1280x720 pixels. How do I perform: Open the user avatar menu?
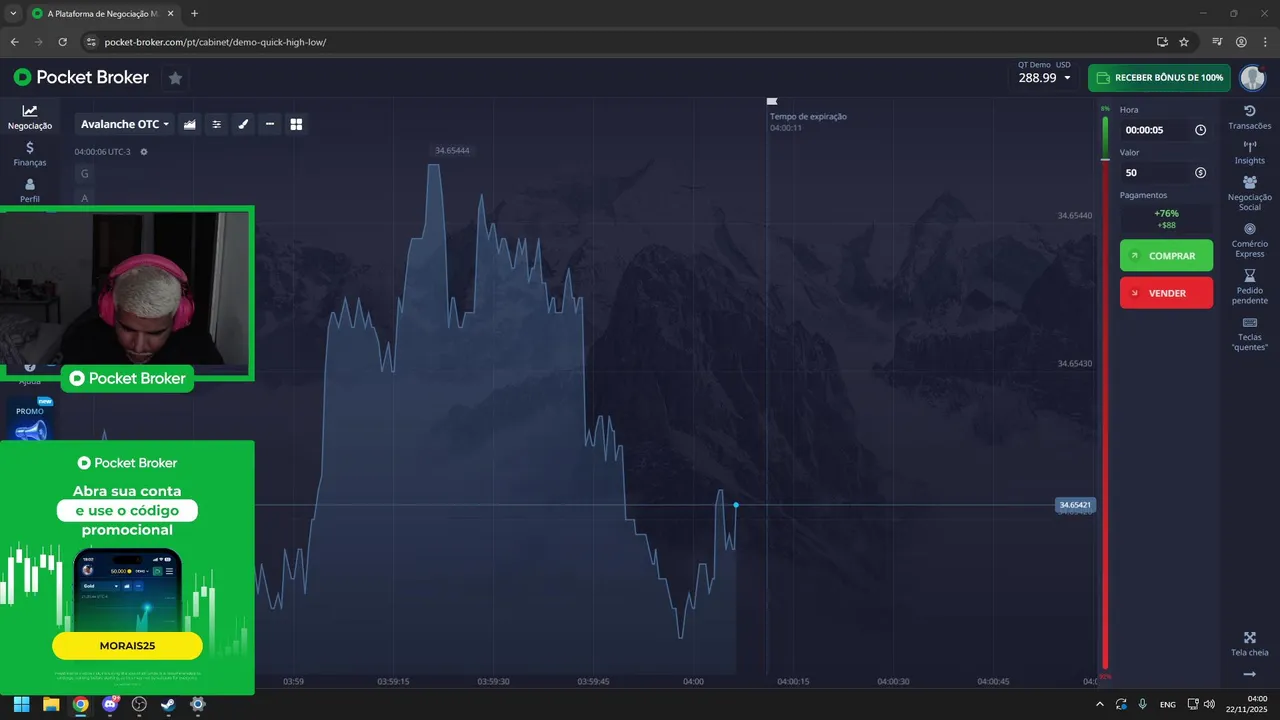[x=1252, y=78]
